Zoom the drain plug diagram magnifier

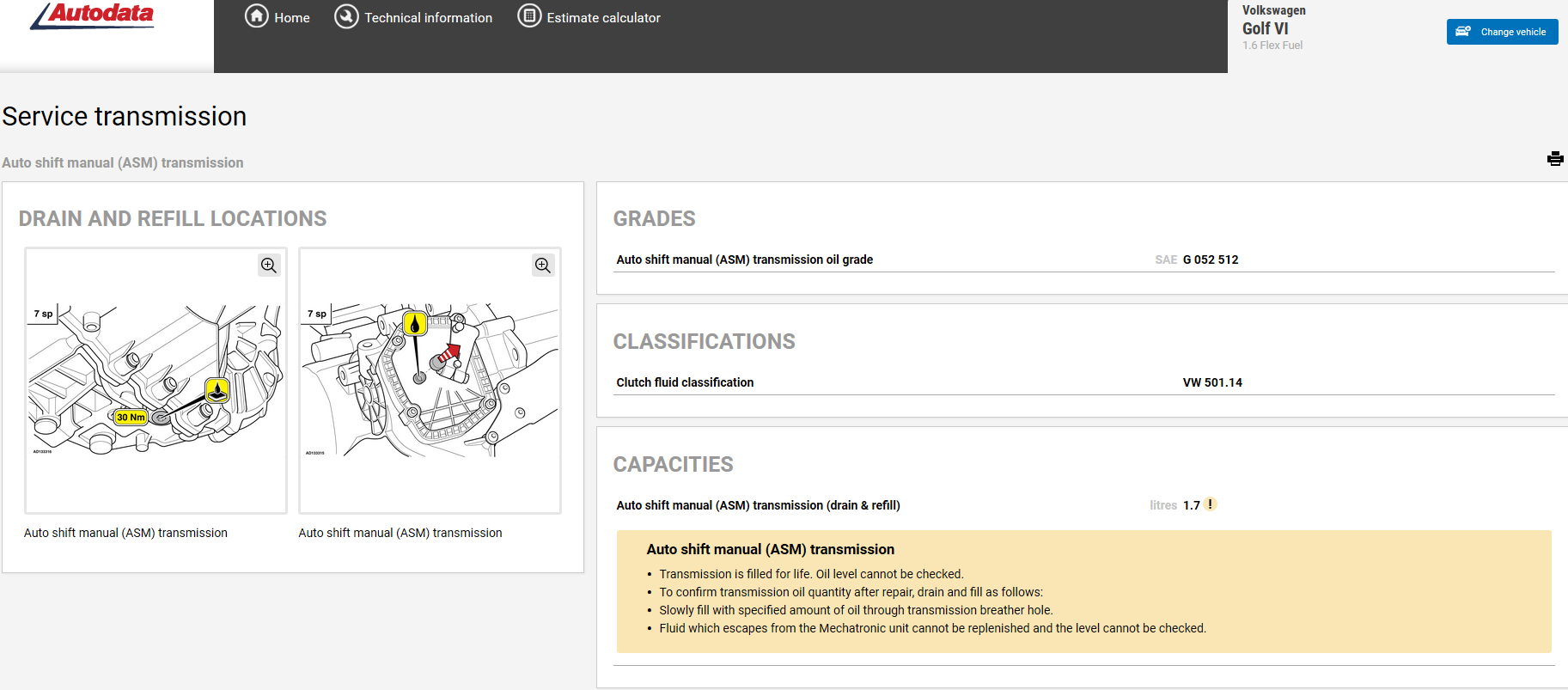click(x=269, y=266)
